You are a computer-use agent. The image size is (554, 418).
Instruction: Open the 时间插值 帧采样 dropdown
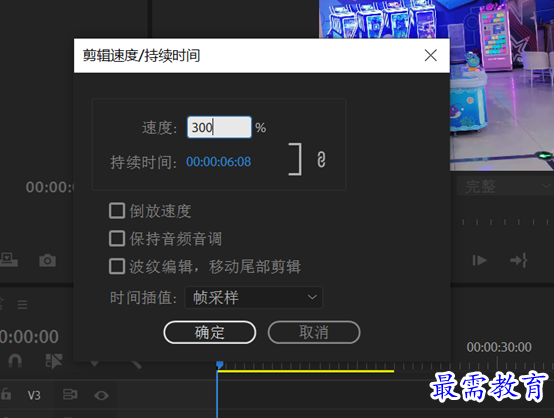(x=254, y=298)
